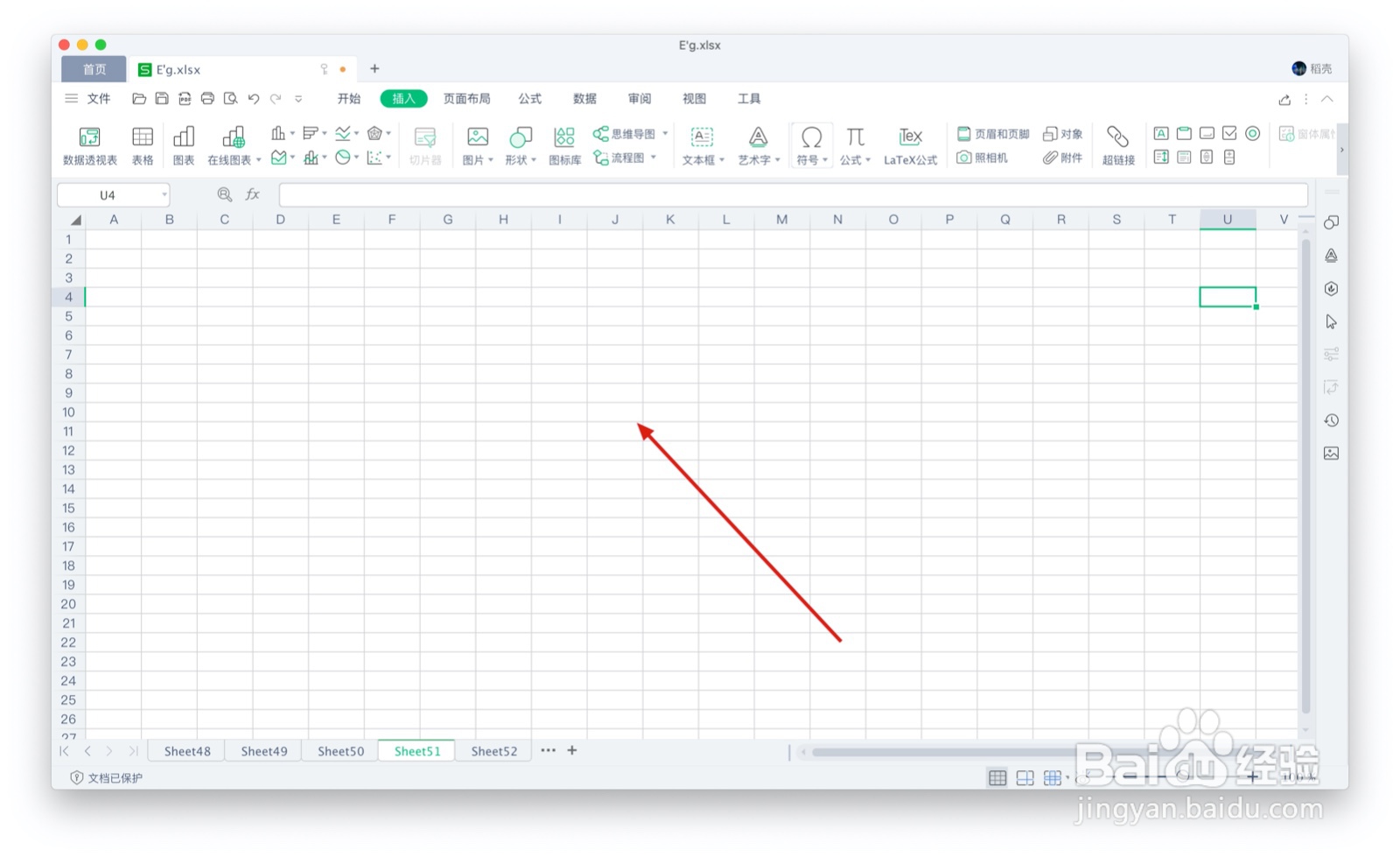
Task: Open print preview icon
Action: tap(230, 99)
